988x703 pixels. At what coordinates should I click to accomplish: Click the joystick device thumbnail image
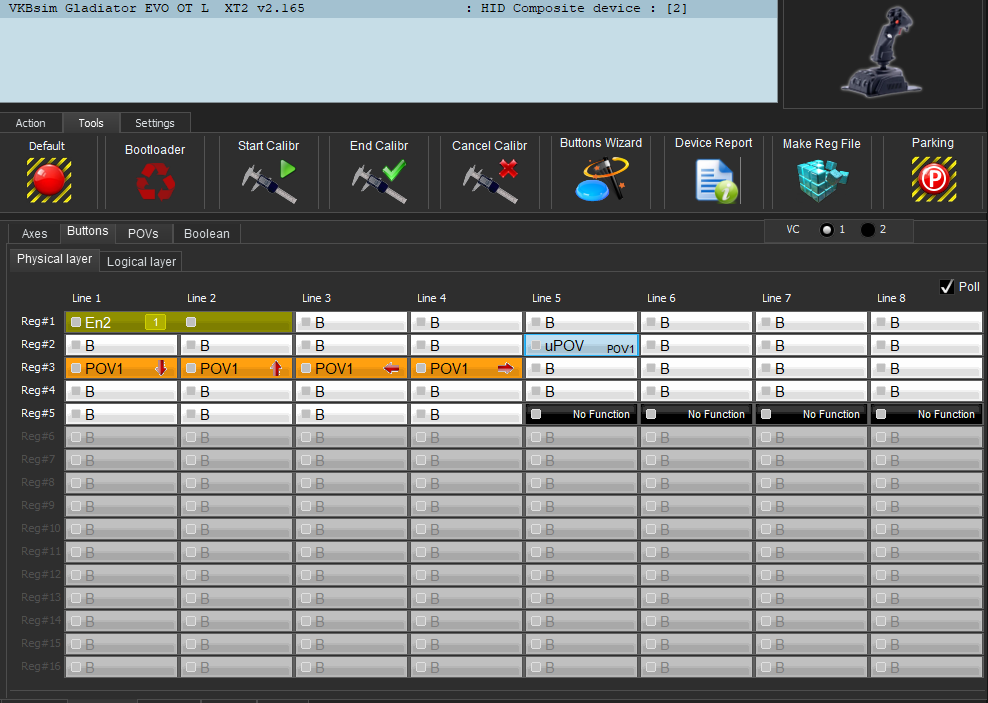pyautogui.click(x=882, y=52)
